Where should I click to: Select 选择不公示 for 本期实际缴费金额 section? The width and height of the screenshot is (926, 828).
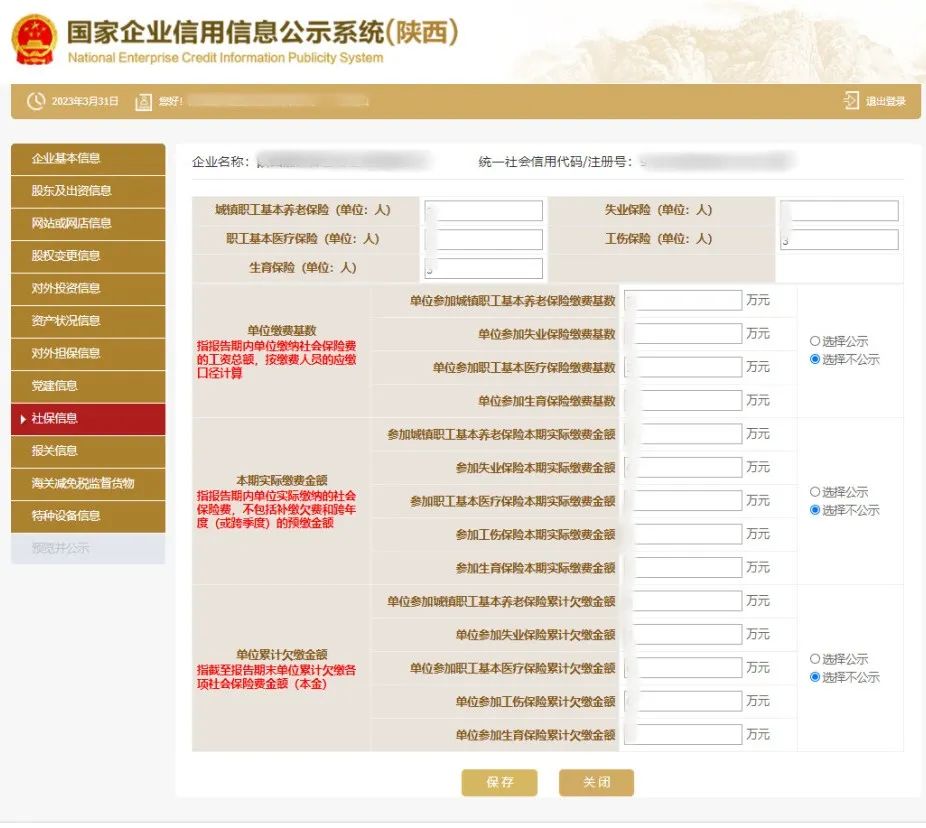click(x=815, y=510)
